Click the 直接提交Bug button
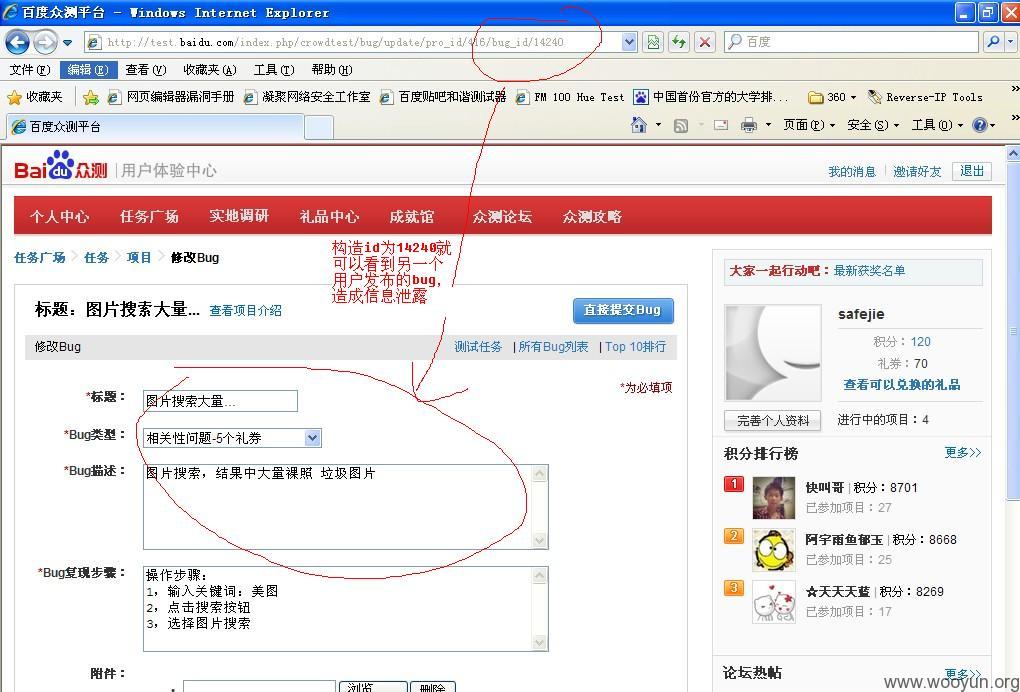Image resolution: width=1020 pixels, height=692 pixels. [x=623, y=310]
